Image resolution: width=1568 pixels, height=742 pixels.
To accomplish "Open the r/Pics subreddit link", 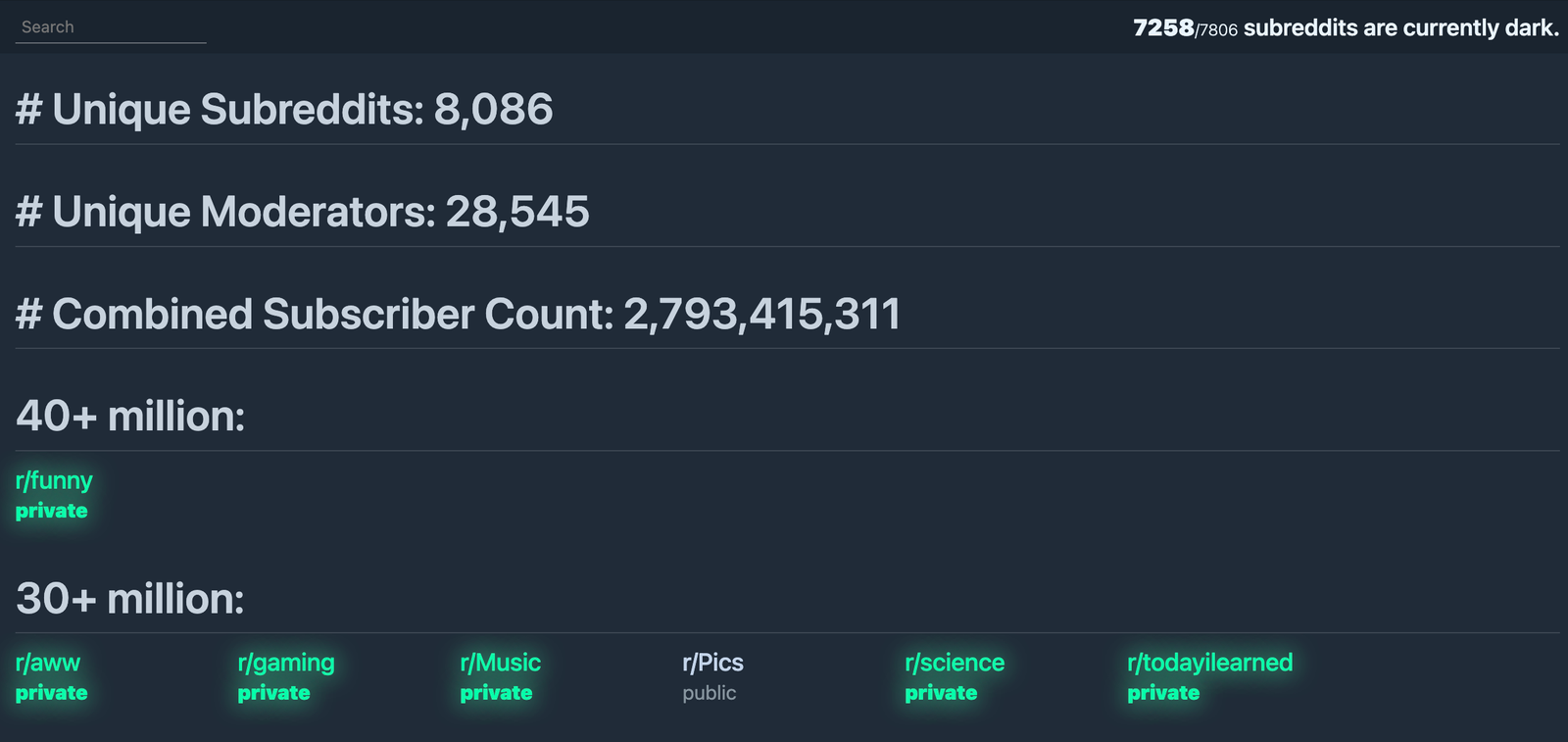I will point(713,663).
